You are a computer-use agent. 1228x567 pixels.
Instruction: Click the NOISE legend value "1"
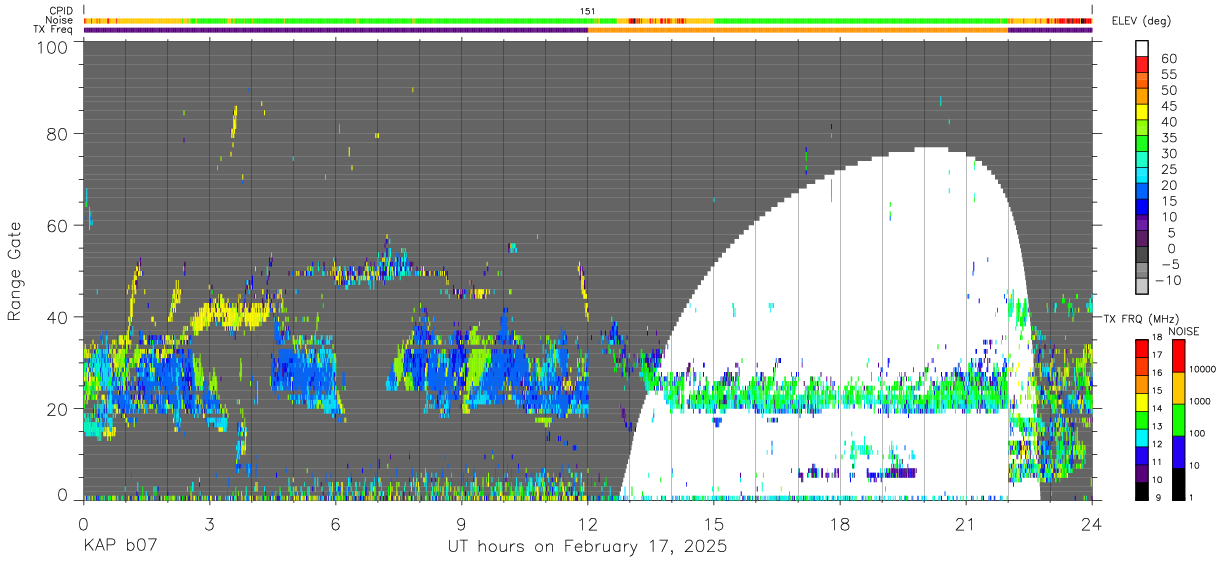[1192, 498]
